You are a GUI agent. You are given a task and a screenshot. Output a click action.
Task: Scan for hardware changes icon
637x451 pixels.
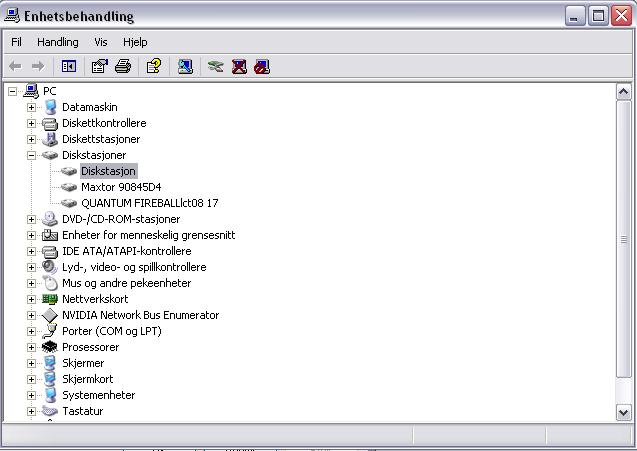185,66
